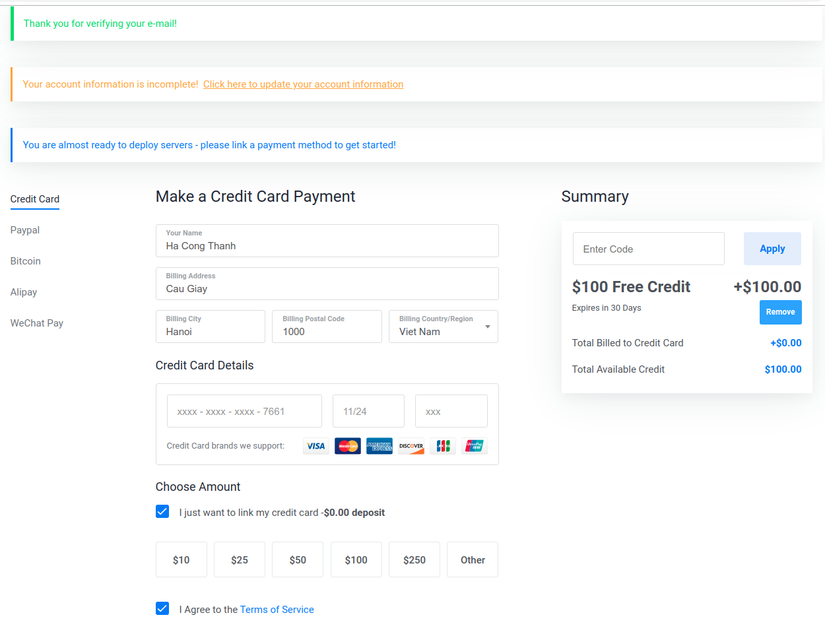Choose the WeChat Pay option
The height and width of the screenshot is (622, 825).
(x=37, y=323)
